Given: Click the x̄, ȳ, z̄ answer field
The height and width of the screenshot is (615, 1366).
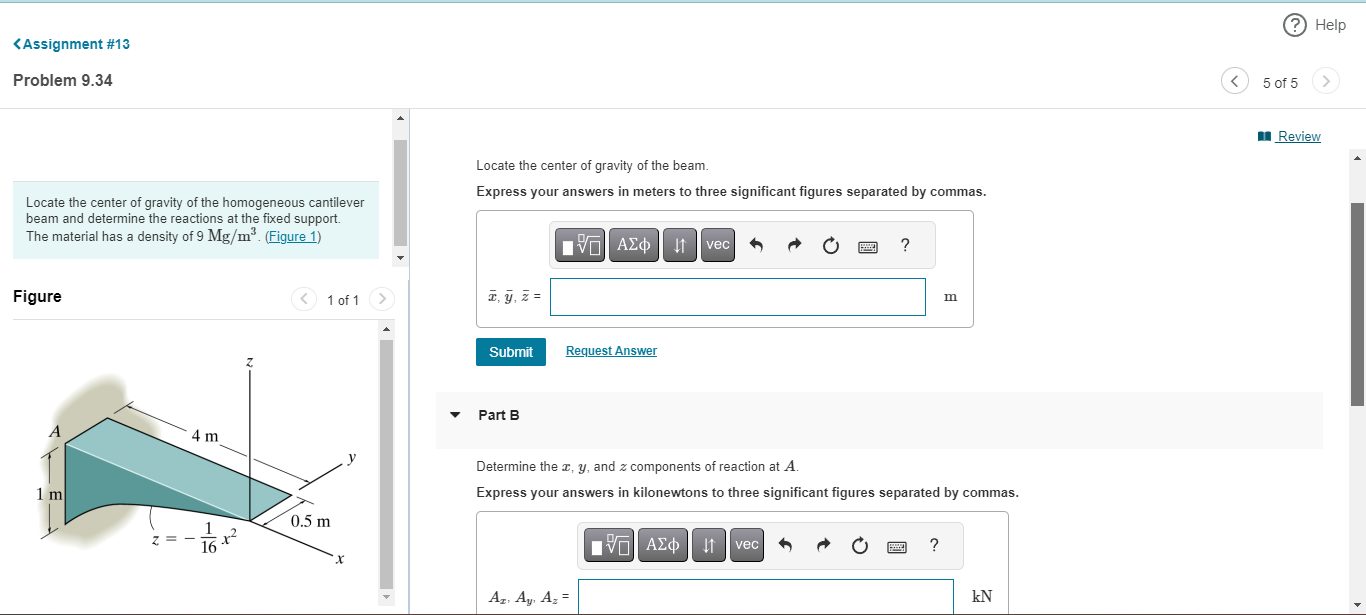Looking at the screenshot, I should tap(738, 297).
